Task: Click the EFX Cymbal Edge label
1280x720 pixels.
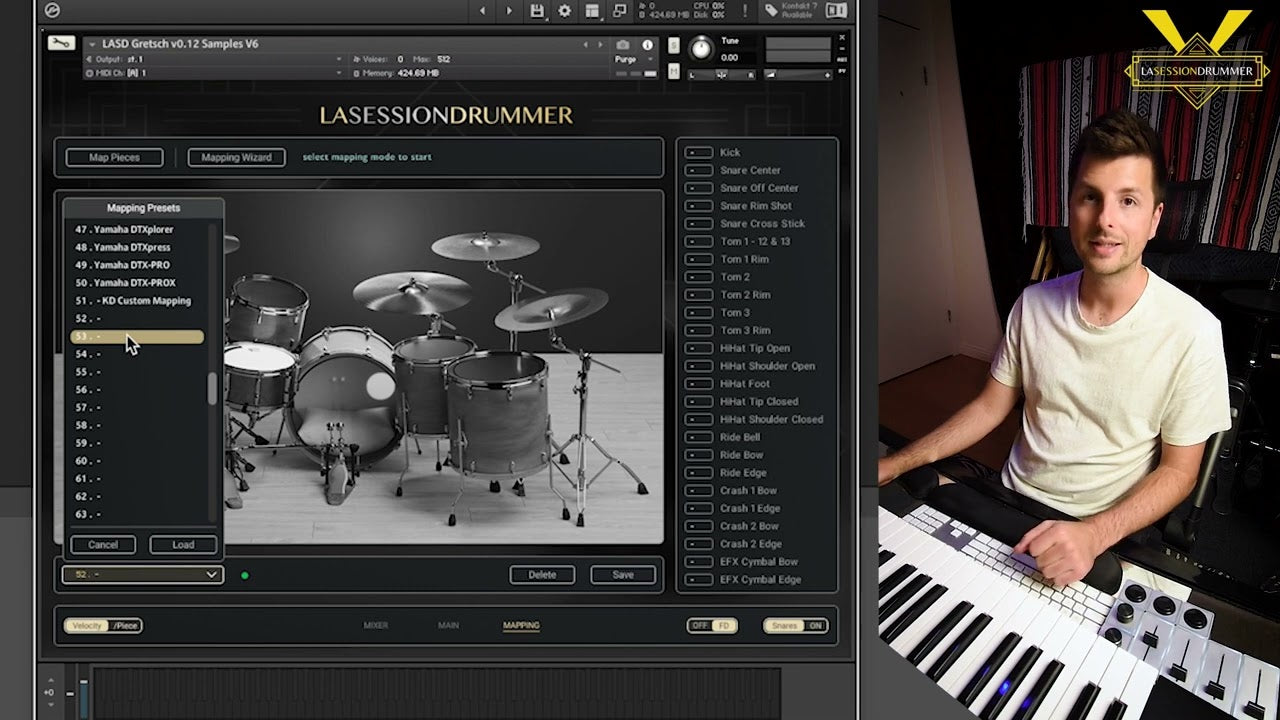Action: tap(760, 580)
